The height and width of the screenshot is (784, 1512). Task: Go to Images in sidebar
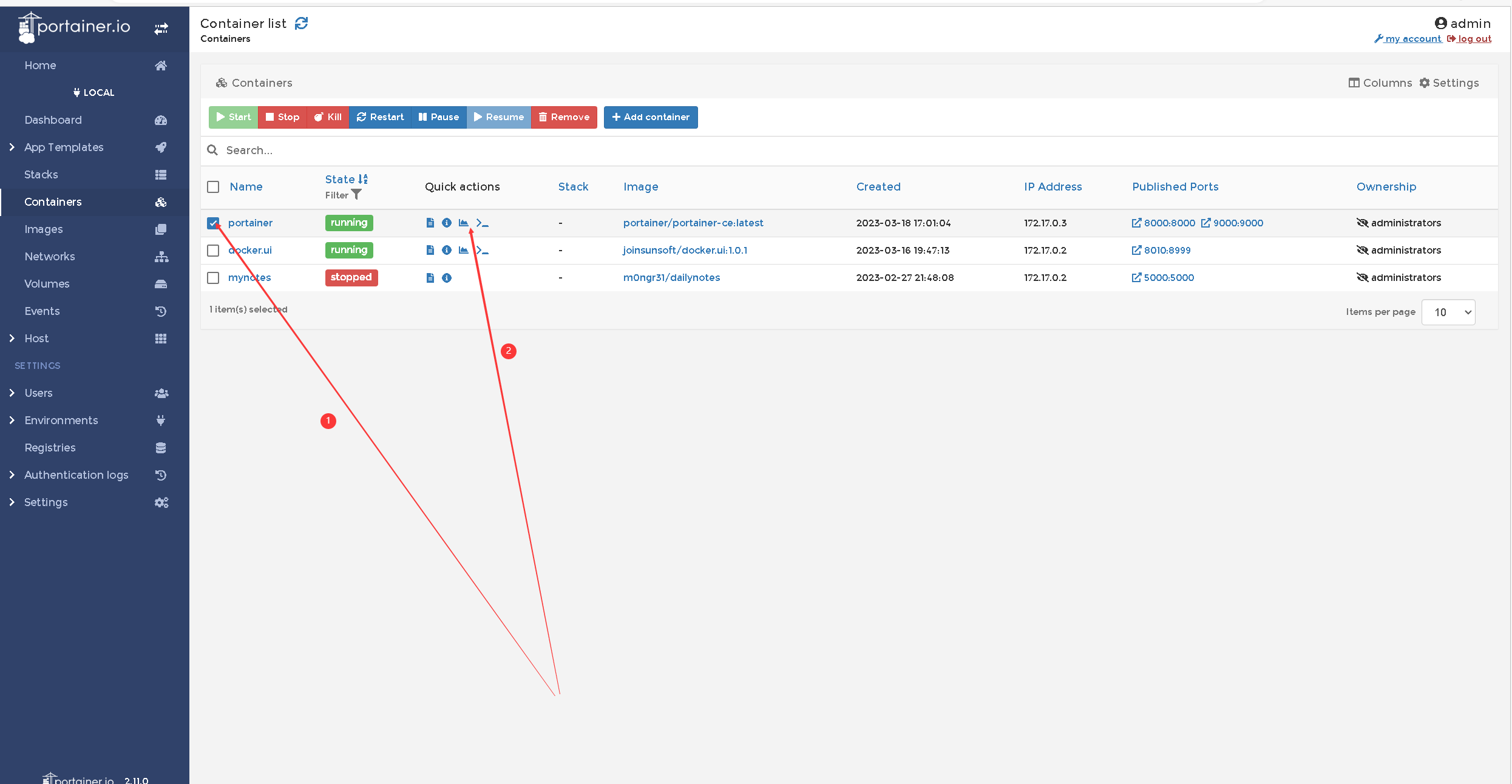tap(44, 229)
